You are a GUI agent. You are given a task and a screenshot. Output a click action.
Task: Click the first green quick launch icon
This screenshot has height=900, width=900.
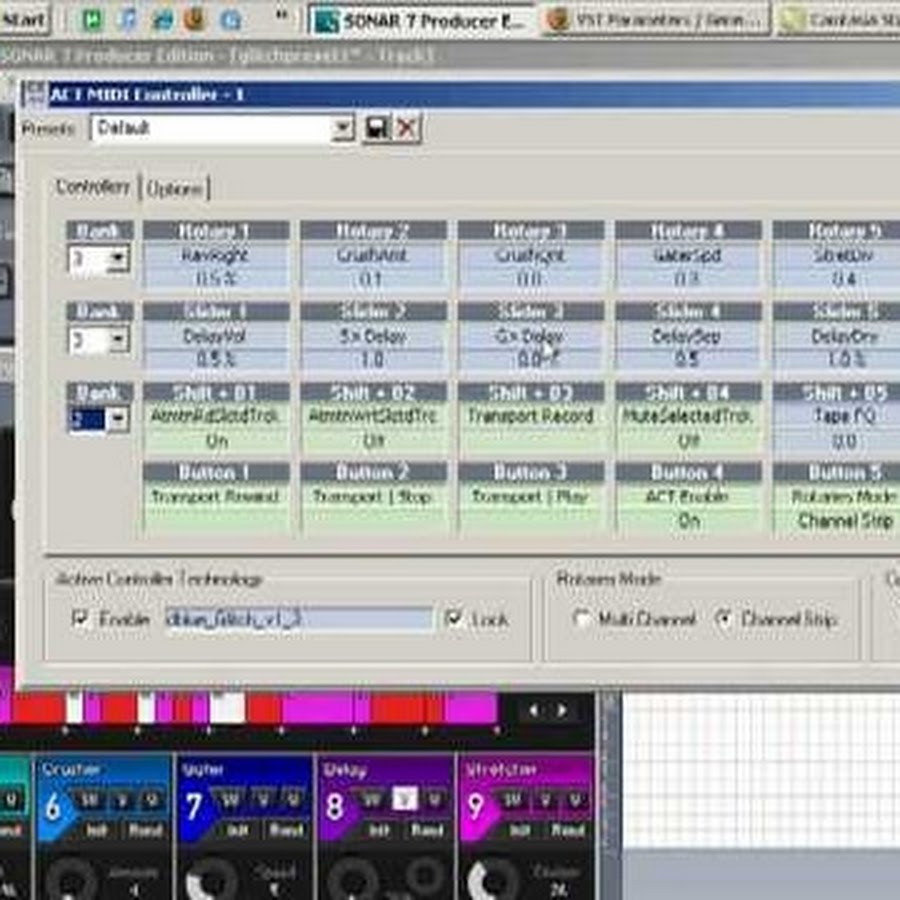(92, 21)
